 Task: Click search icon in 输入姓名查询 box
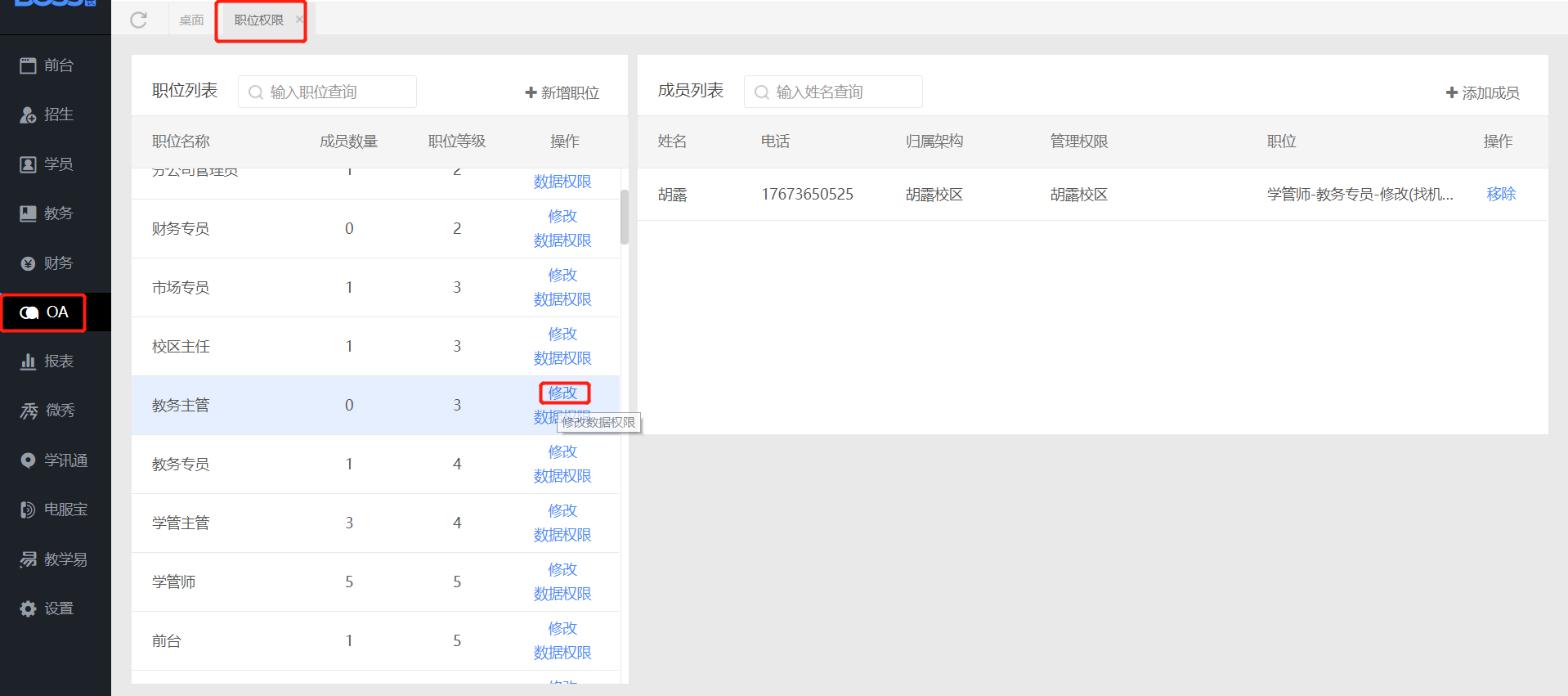coord(762,92)
